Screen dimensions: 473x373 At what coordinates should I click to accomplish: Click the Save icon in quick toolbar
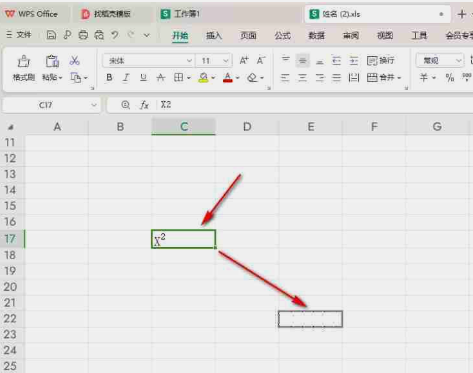pos(51,35)
